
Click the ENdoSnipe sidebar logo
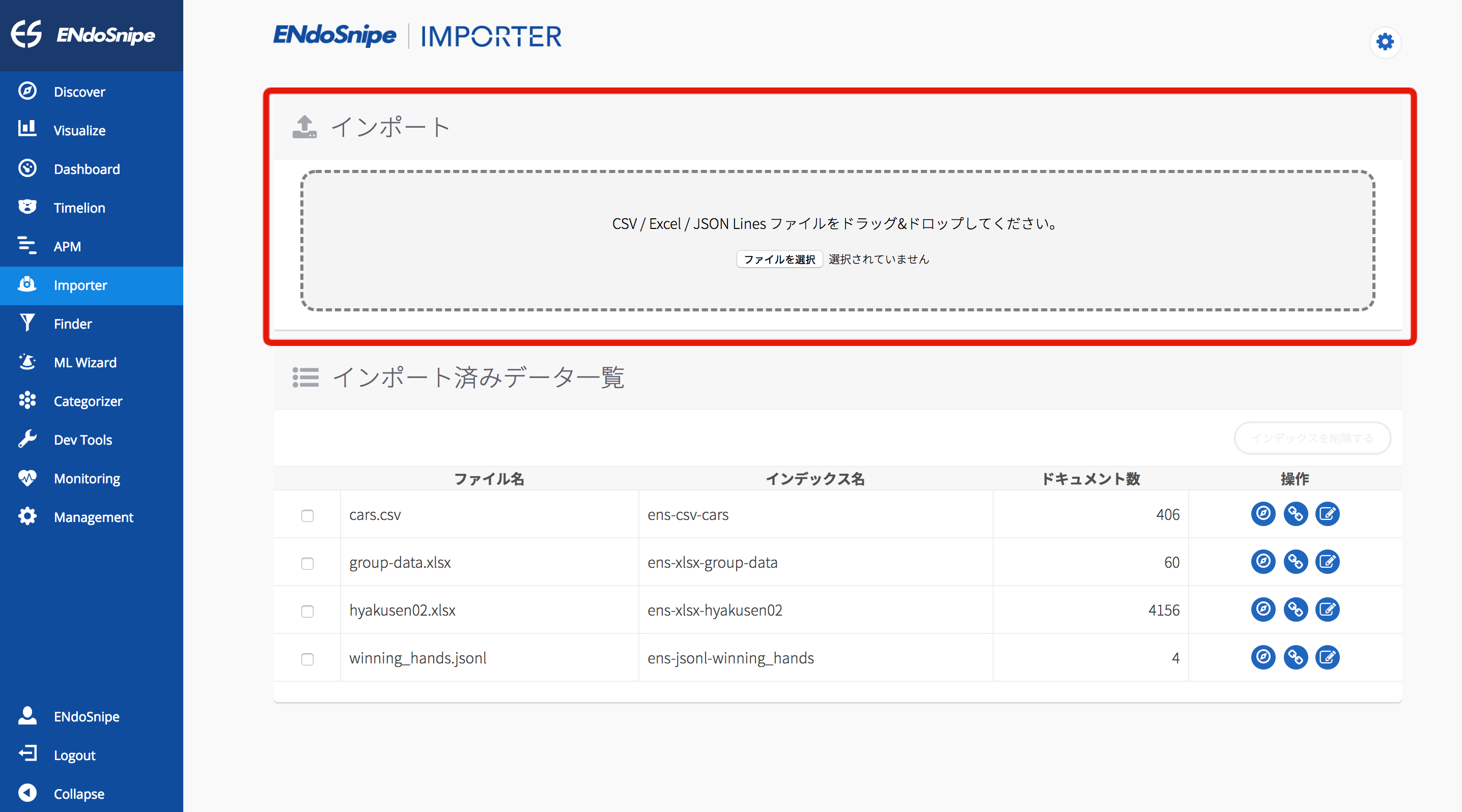(x=83, y=34)
